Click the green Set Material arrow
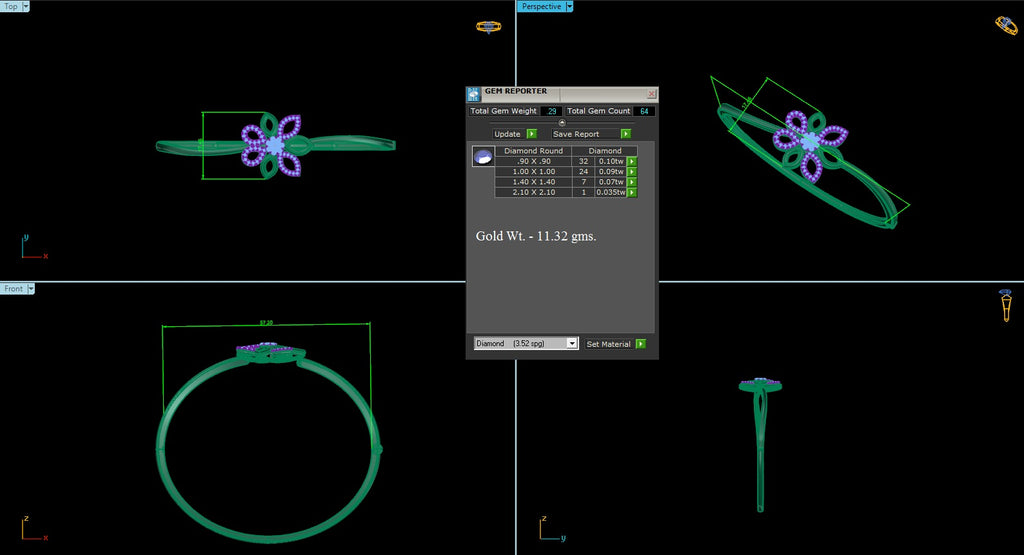 [x=640, y=344]
